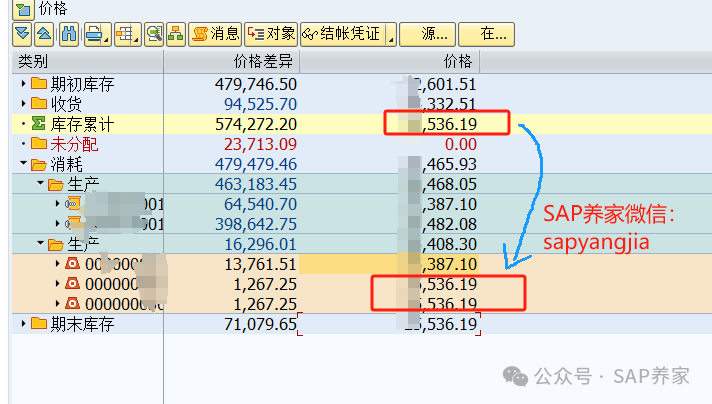Click the Find binoculars icon
Image resolution: width=712 pixels, height=404 pixels.
click(x=69, y=34)
